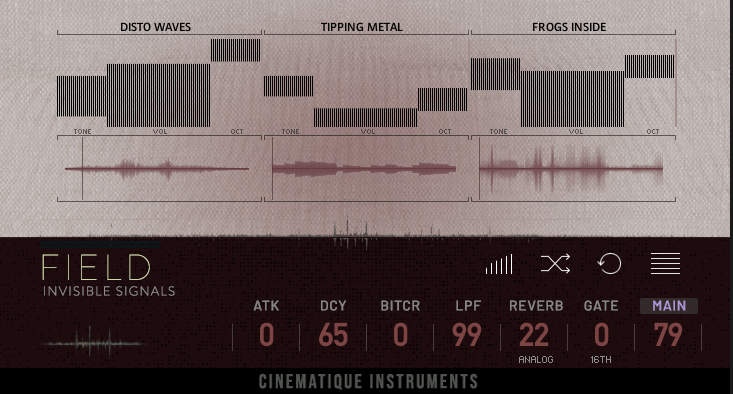The height and width of the screenshot is (394, 733).
Task: Click the DISTO WAVES waveform display
Action: coord(159,169)
